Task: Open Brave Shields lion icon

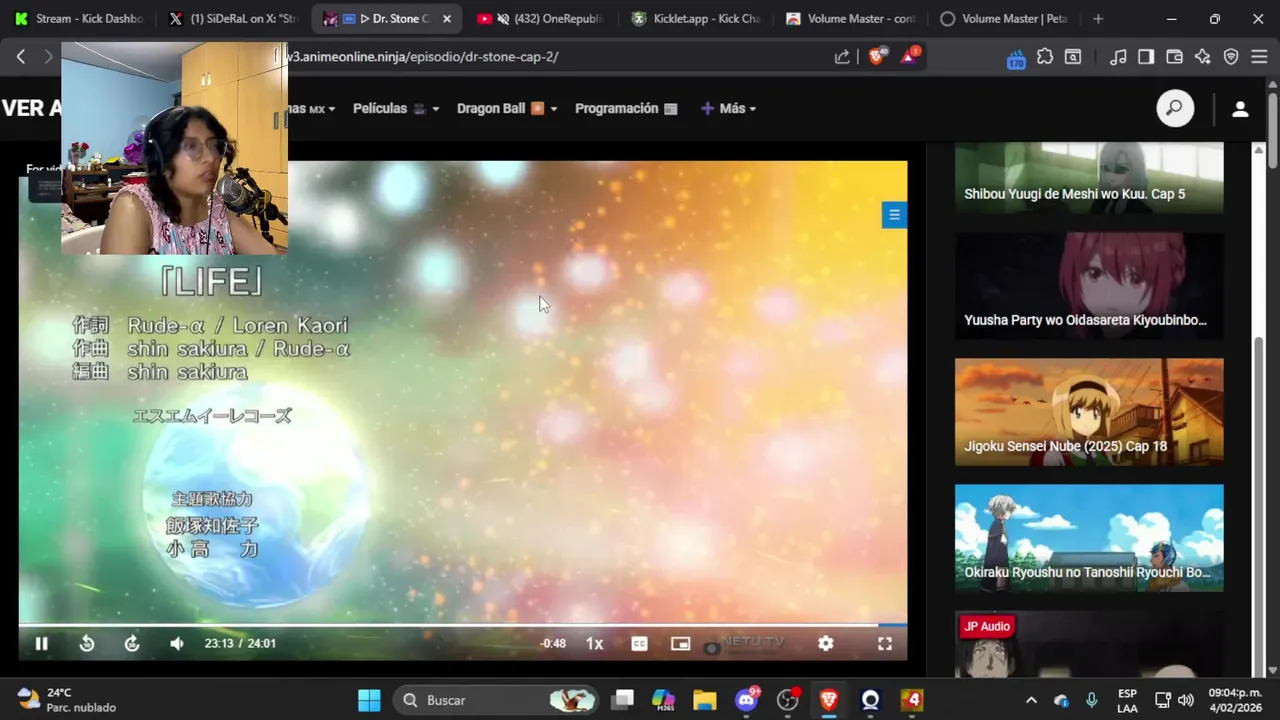Action: [877, 57]
